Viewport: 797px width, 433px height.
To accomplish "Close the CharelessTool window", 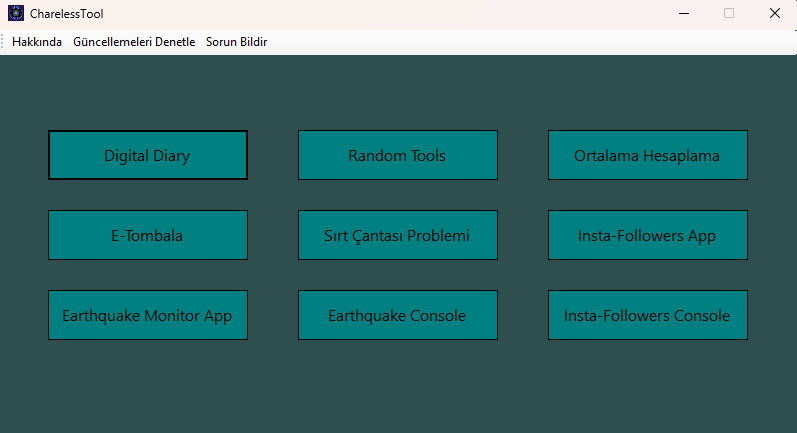I will 774,14.
